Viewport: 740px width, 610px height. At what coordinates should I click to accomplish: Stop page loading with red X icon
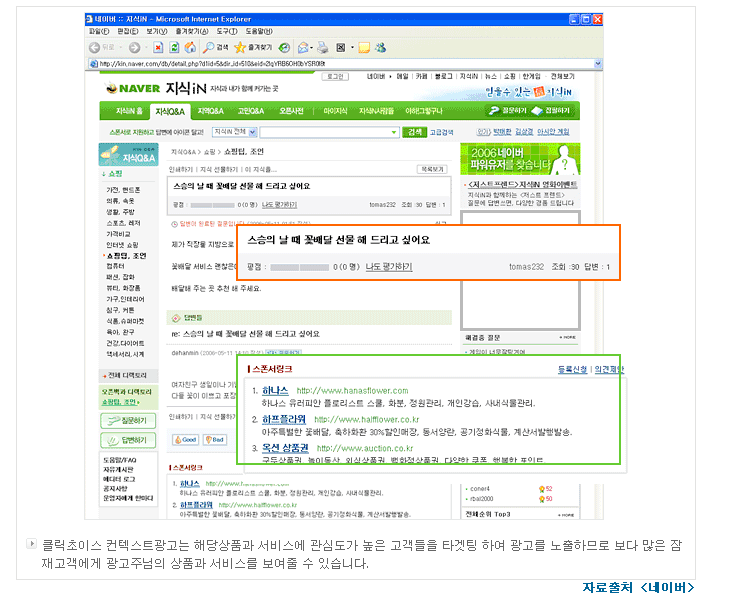(159, 48)
